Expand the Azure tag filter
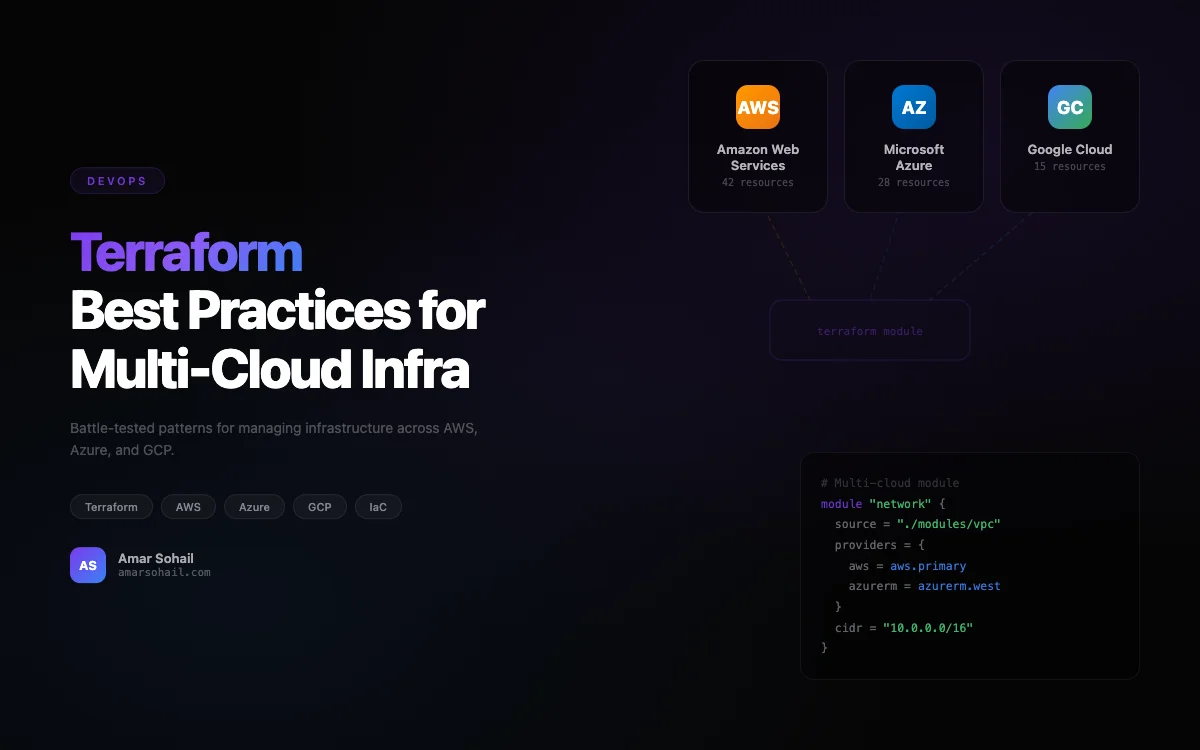1200x750 pixels. pyautogui.click(x=254, y=507)
